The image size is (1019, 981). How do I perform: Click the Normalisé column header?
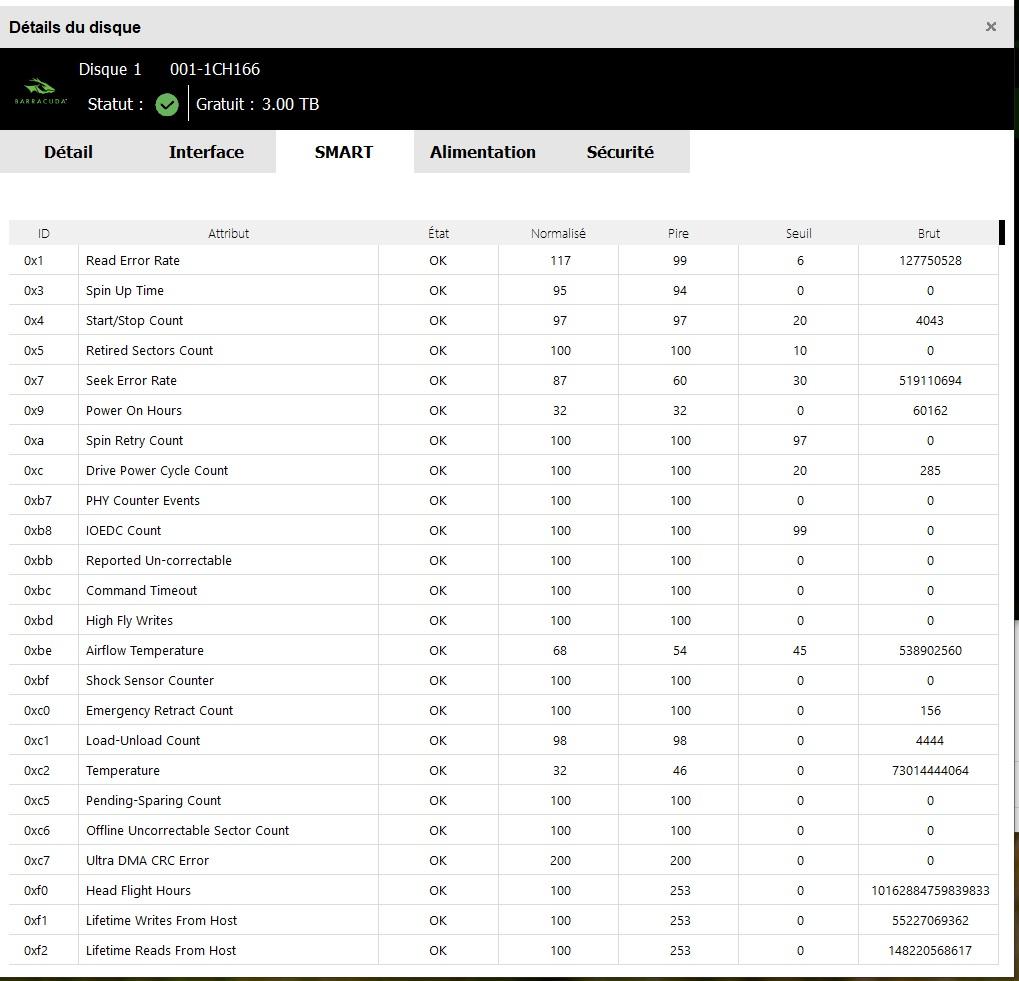pyautogui.click(x=558, y=233)
